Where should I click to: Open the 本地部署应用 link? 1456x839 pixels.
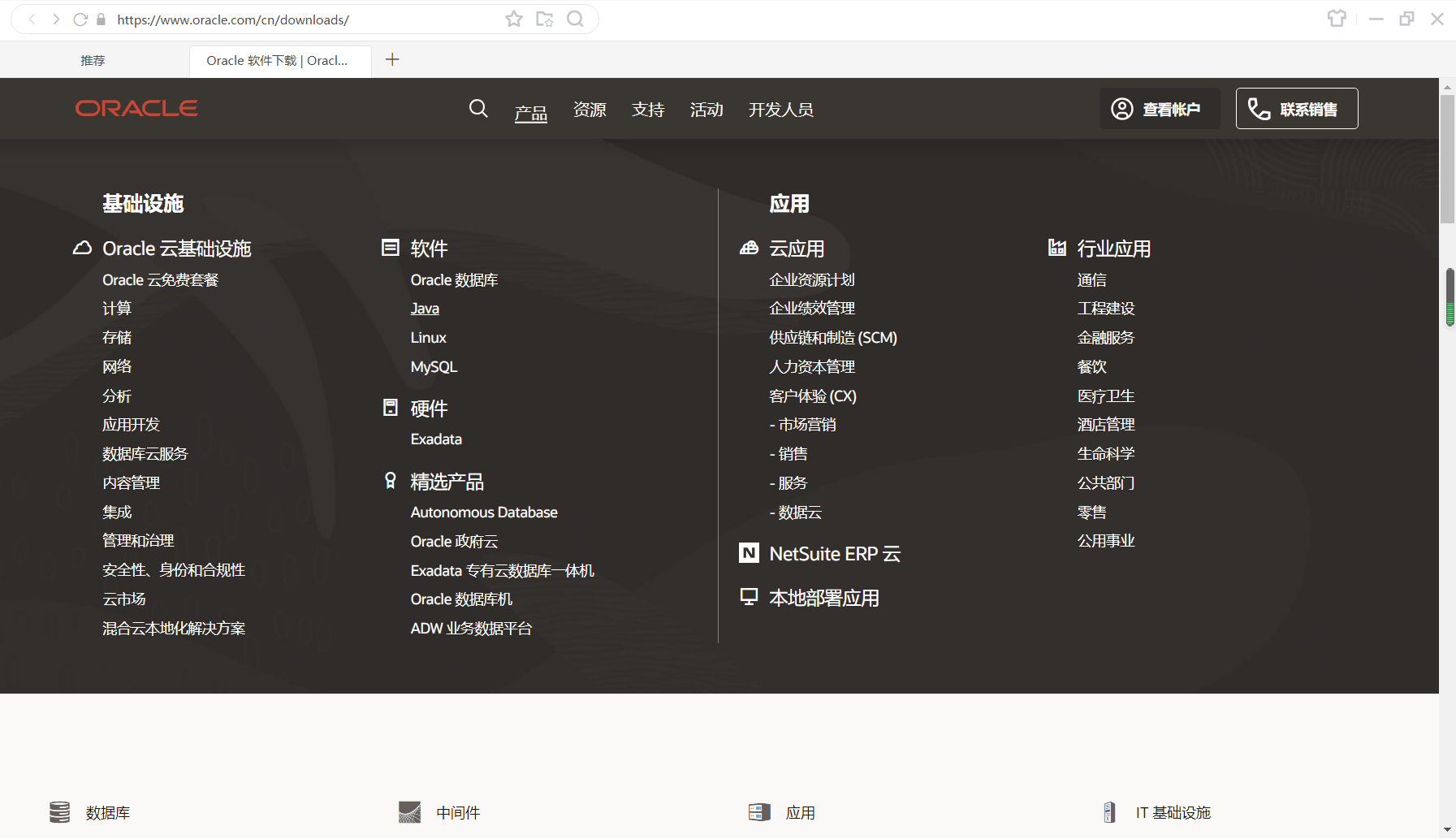point(824,598)
